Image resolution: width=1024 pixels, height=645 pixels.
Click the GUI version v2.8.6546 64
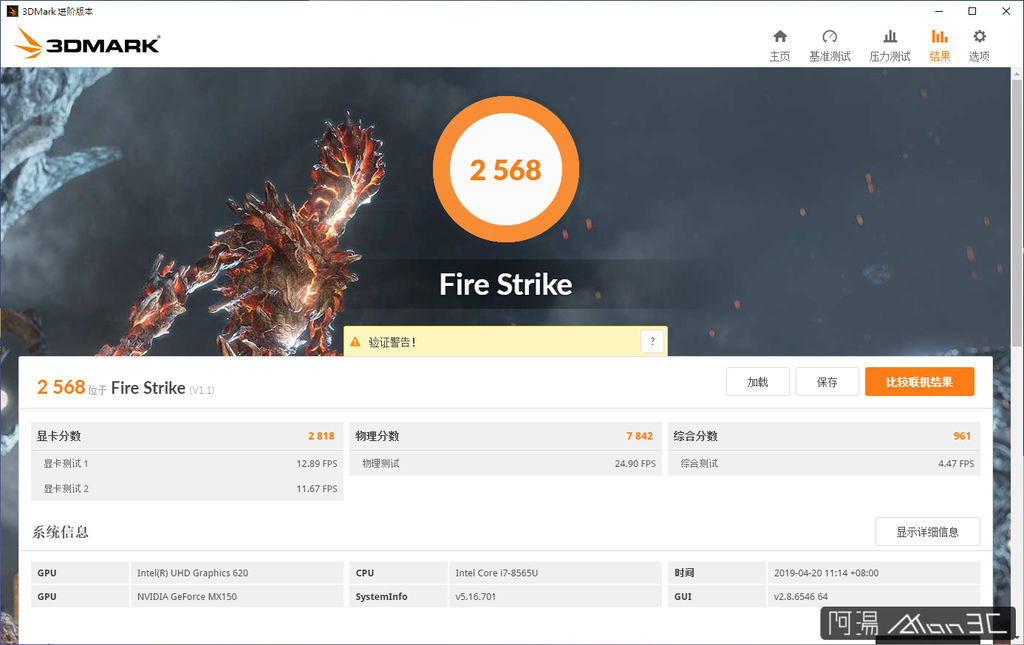(801, 597)
